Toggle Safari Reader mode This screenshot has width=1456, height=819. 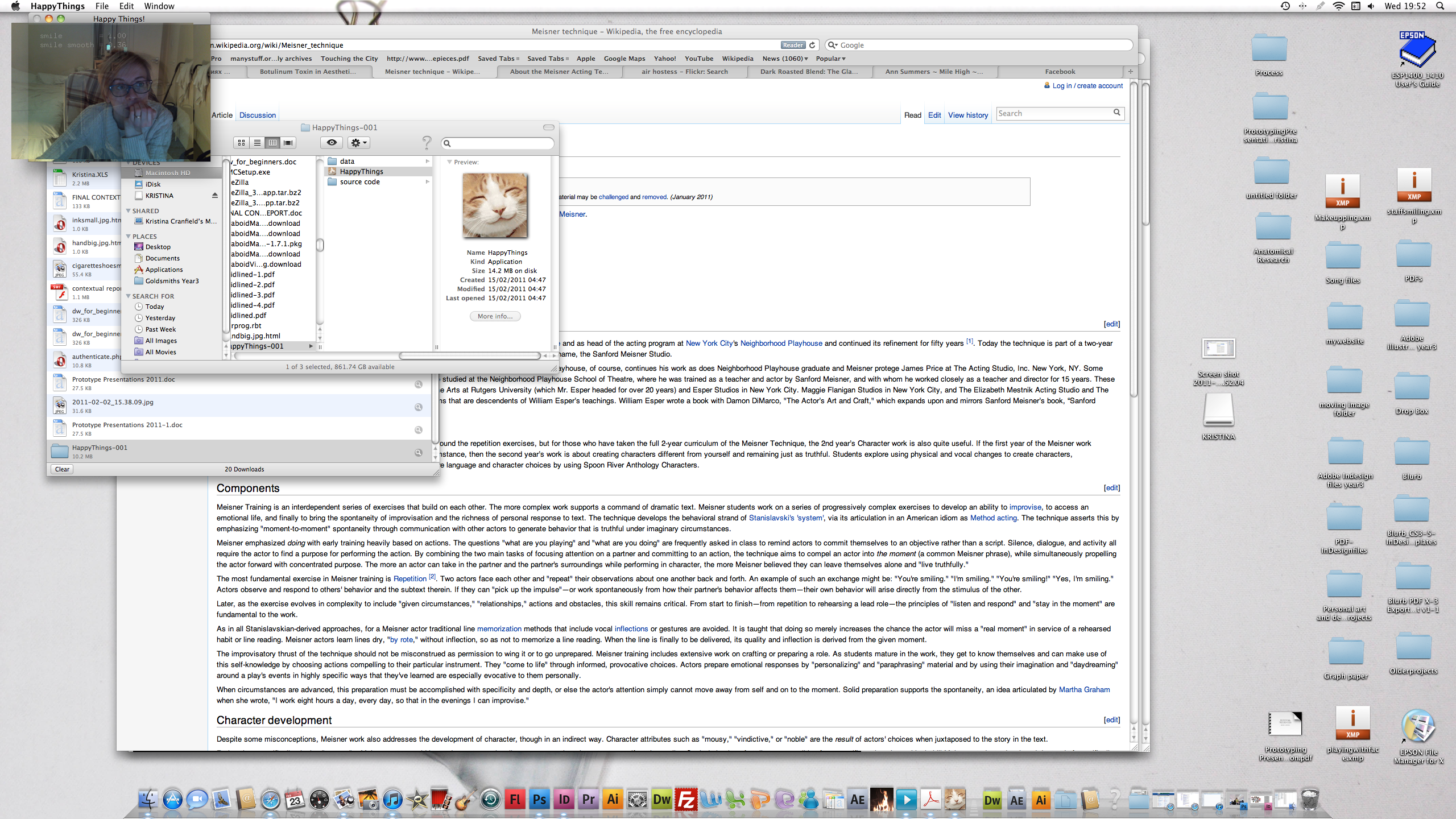(792, 45)
